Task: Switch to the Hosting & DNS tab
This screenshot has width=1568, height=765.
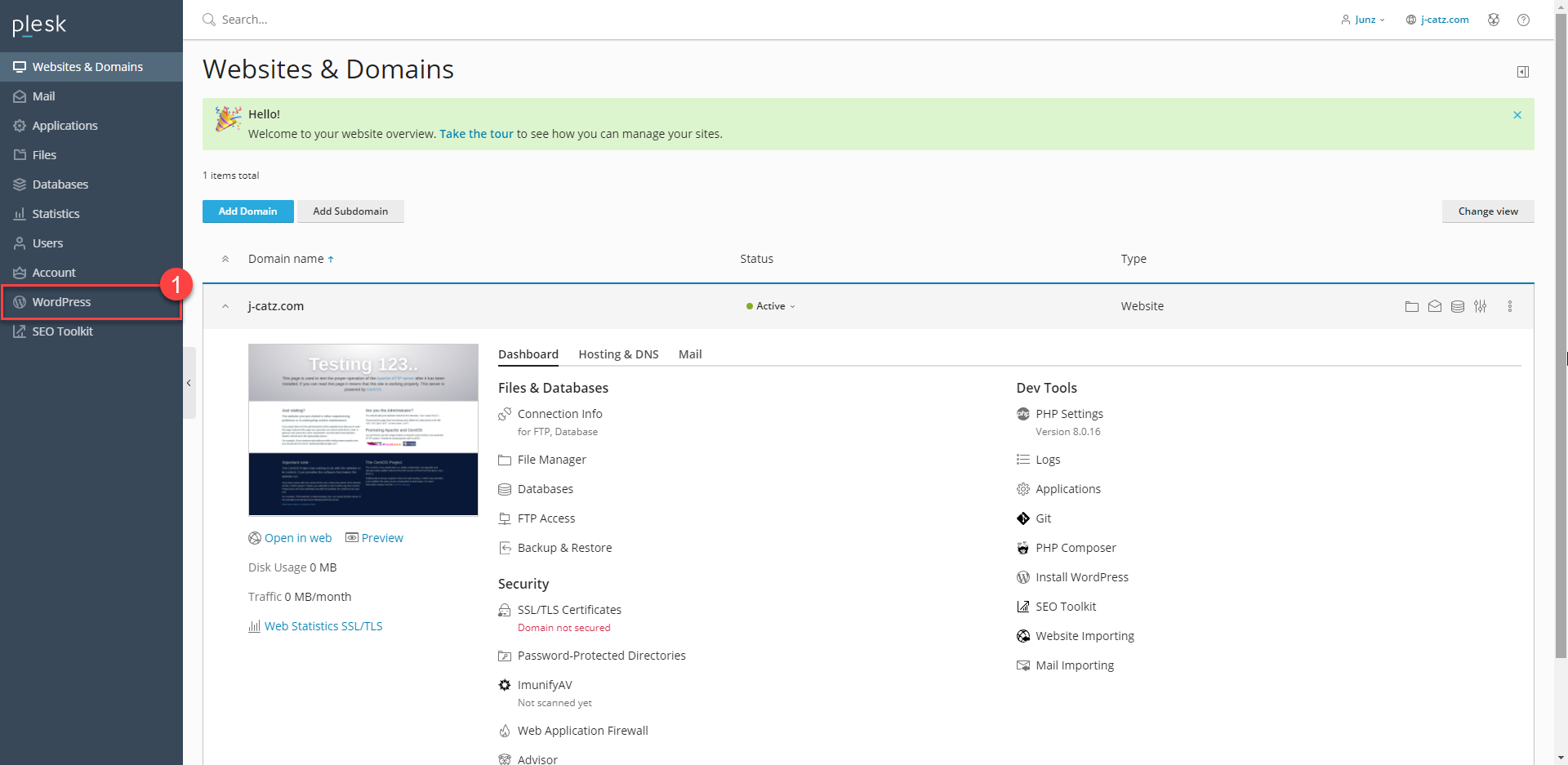Action: point(618,354)
